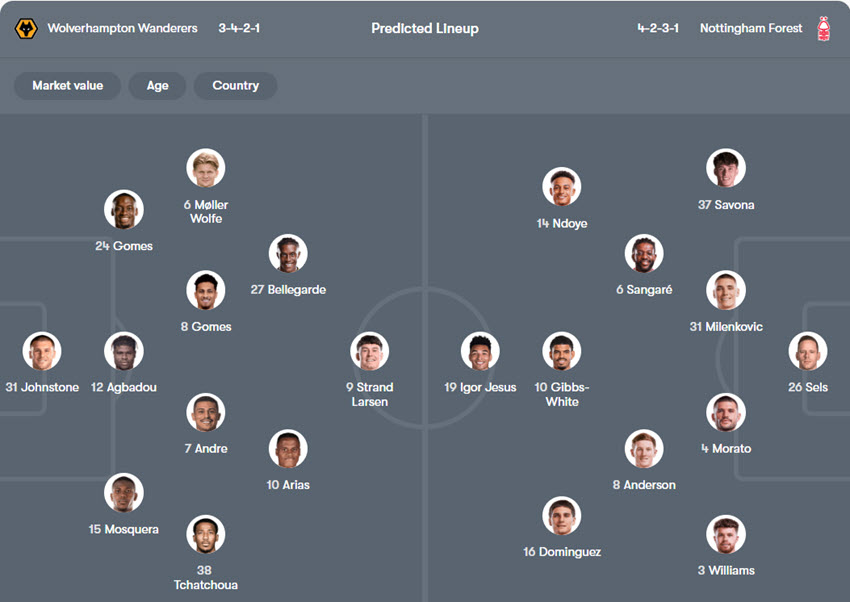Click the Predicted Lineup heading
This screenshot has height=602, width=850.
point(425,28)
